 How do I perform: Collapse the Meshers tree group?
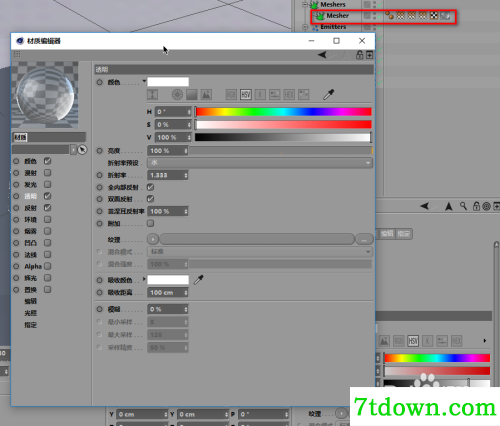click(x=304, y=5)
